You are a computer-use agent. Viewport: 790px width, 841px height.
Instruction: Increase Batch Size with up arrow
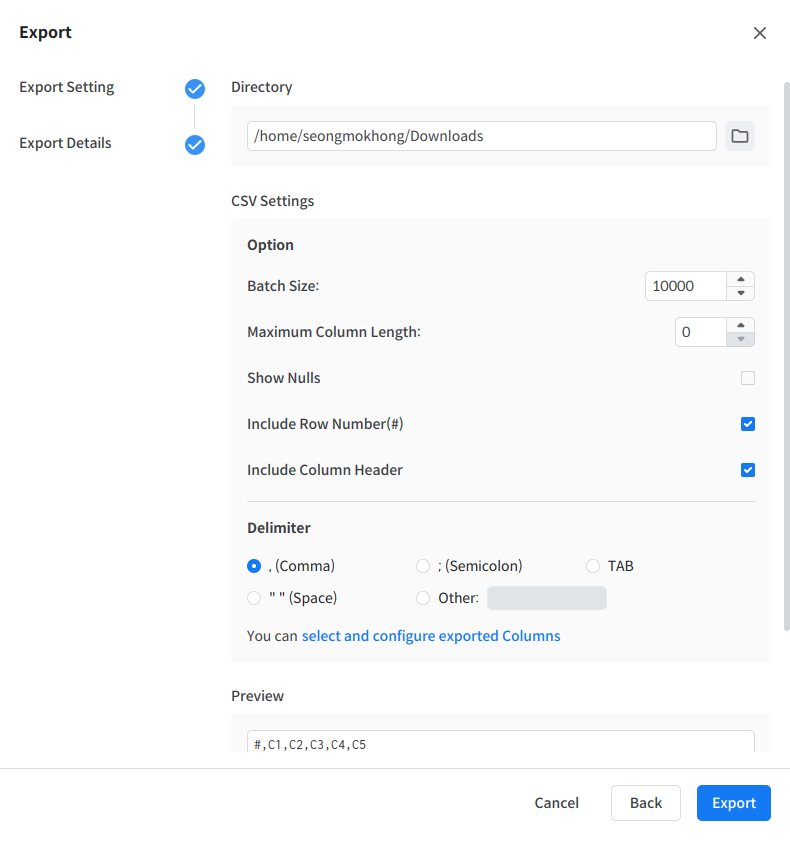coord(740,280)
